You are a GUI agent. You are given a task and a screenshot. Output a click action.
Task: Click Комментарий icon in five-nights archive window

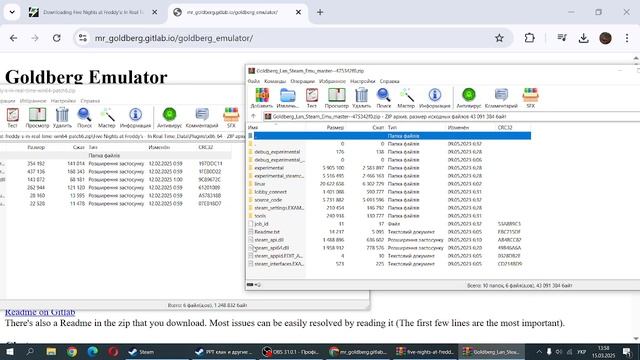(x=202, y=118)
